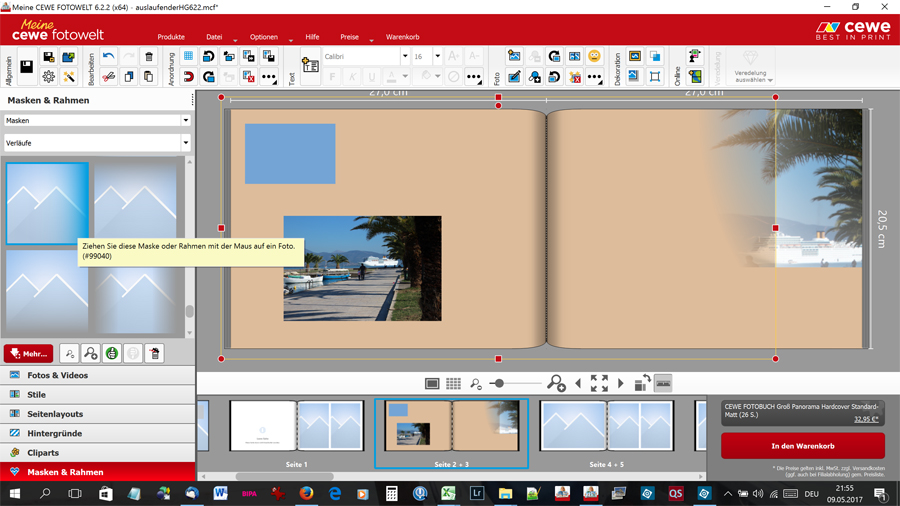Screen dimensions: 900x506
Task: Expand the Verläufe dropdown
Action: pos(97,143)
